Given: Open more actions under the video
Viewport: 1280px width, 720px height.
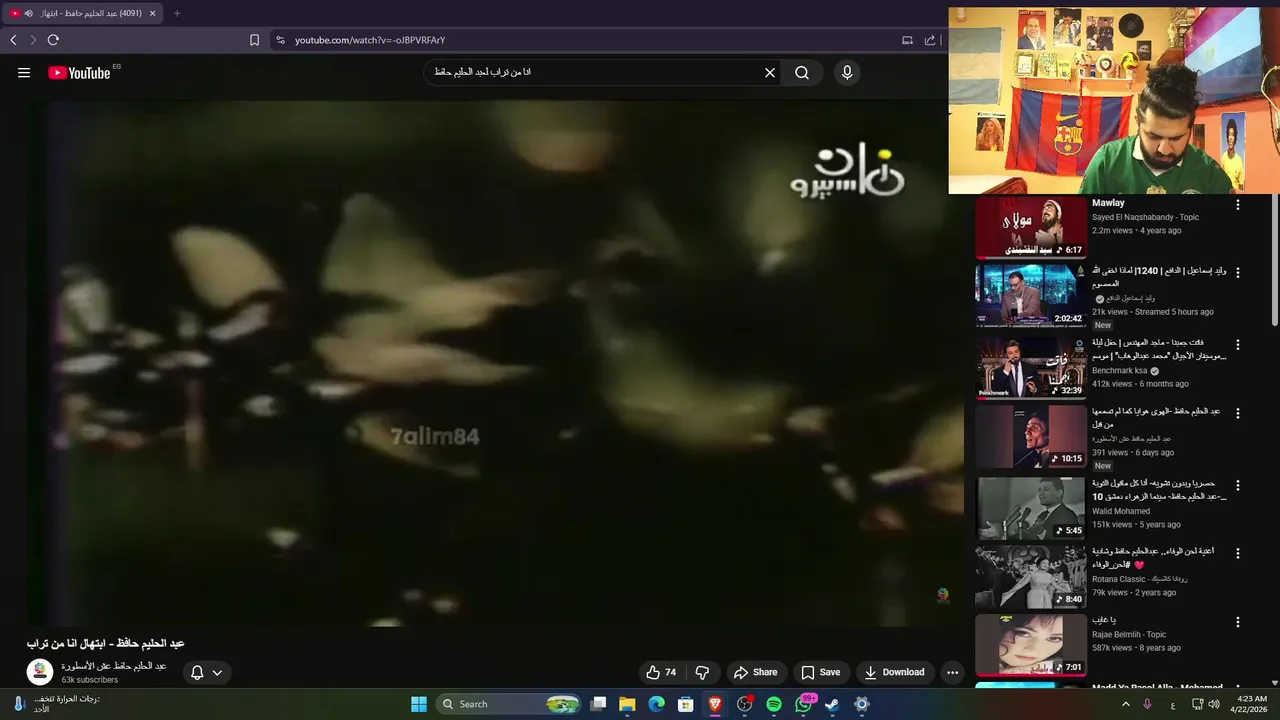Looking at the screenshot, I should point(952,672).
